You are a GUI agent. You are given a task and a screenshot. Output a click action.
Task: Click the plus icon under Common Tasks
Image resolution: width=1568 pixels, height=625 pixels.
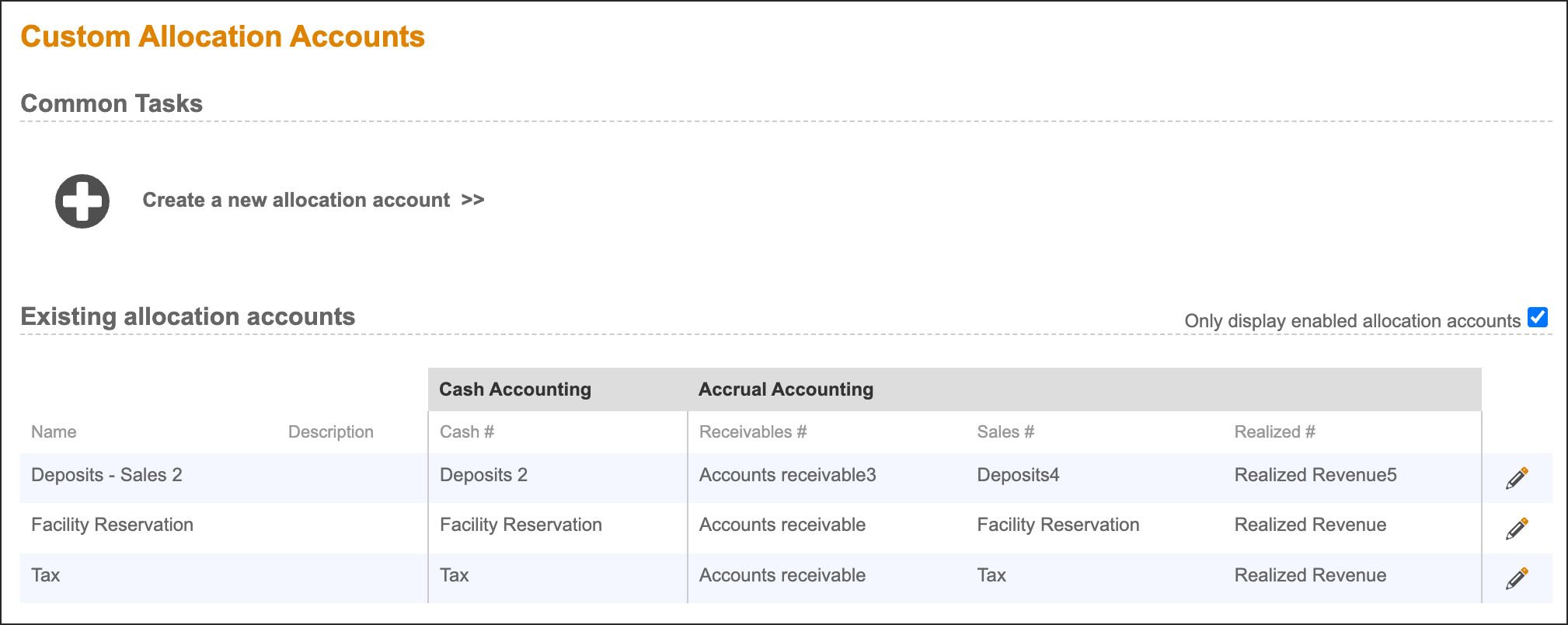click(82, 201)
